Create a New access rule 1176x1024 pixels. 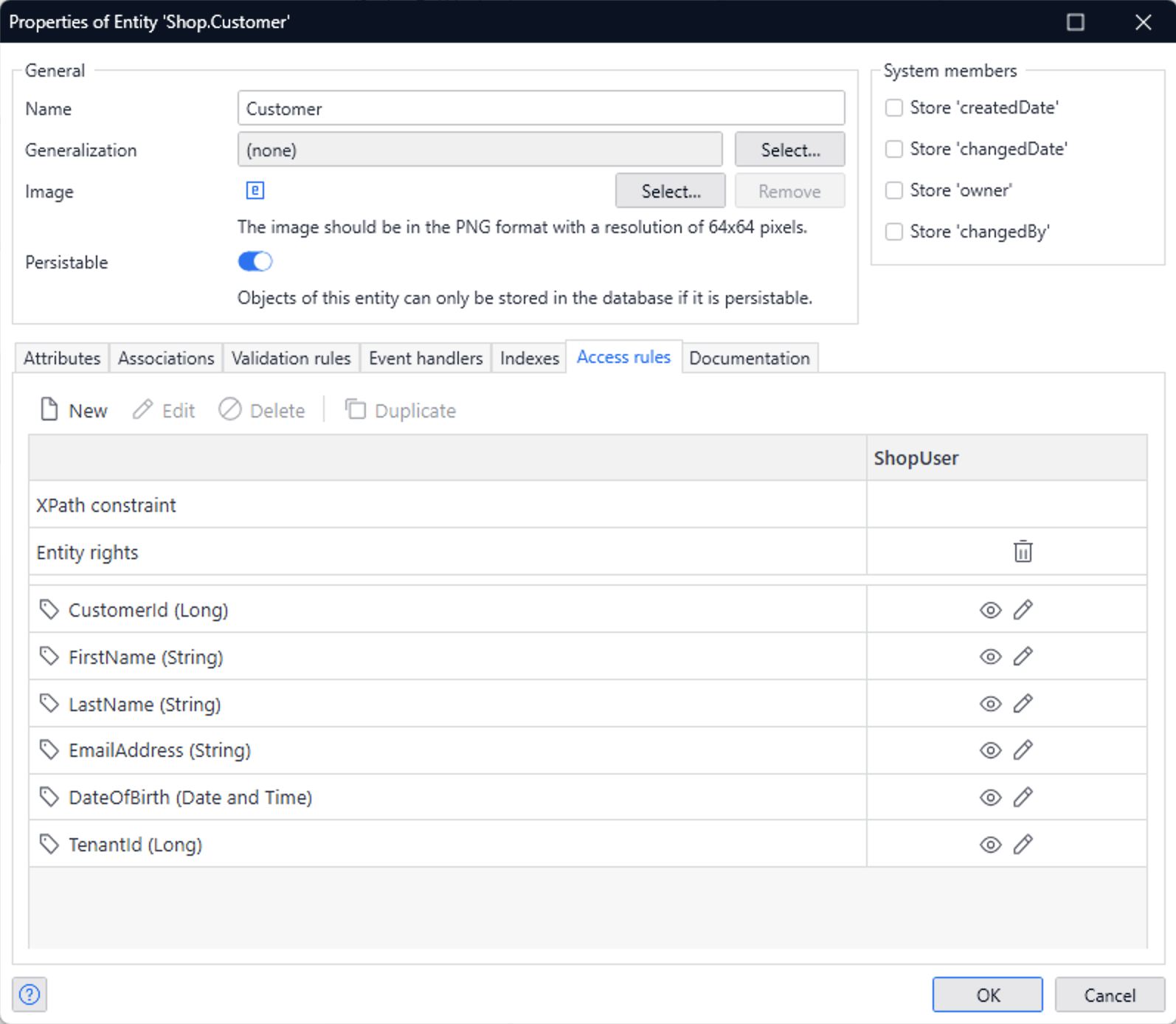(74, 410)
